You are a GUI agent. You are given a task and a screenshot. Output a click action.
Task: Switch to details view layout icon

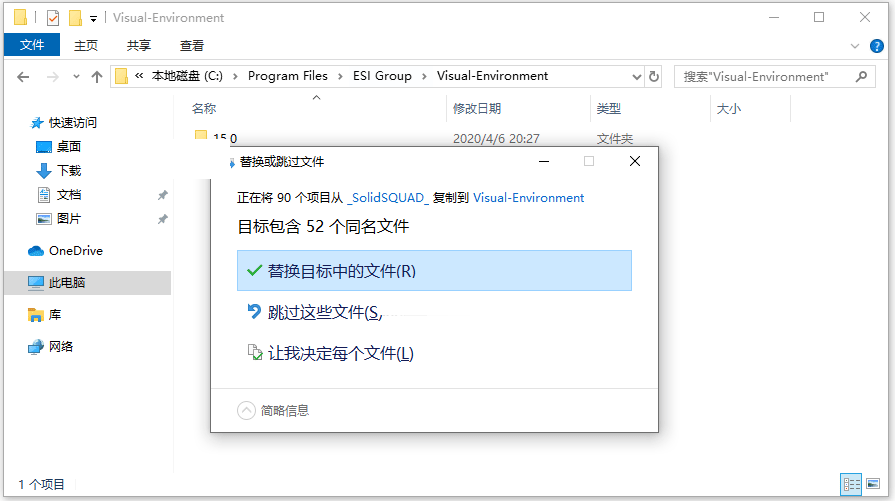[x=851, y=484]
